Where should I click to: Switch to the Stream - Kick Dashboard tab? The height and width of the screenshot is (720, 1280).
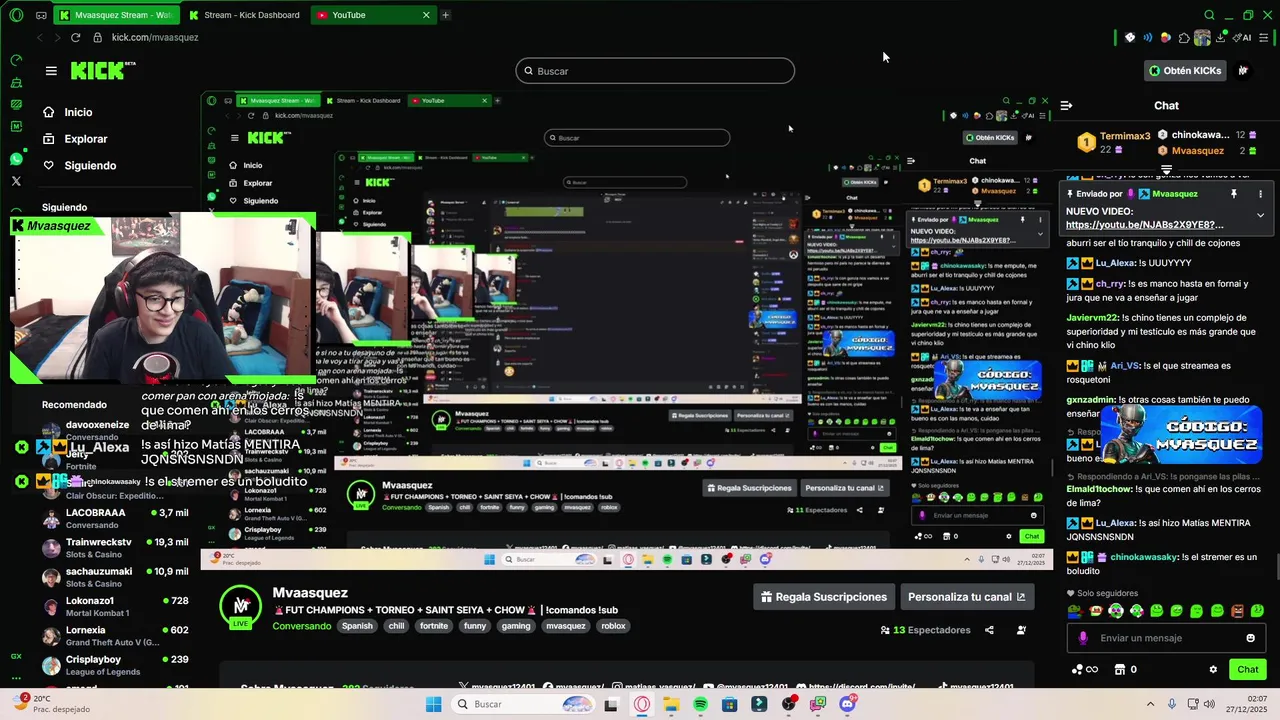coord(246,15)
